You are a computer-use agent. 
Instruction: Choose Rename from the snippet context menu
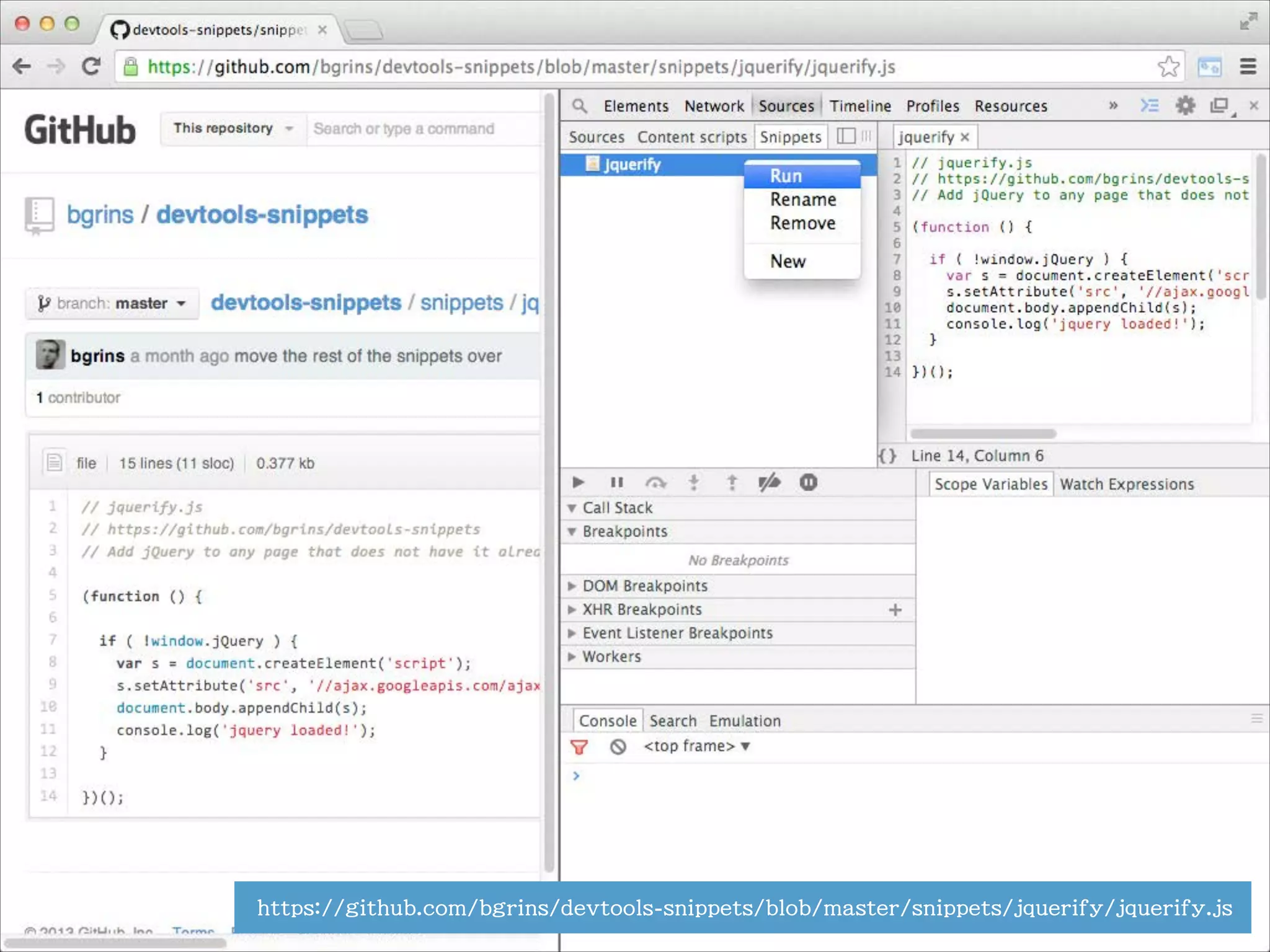(802, 200)
